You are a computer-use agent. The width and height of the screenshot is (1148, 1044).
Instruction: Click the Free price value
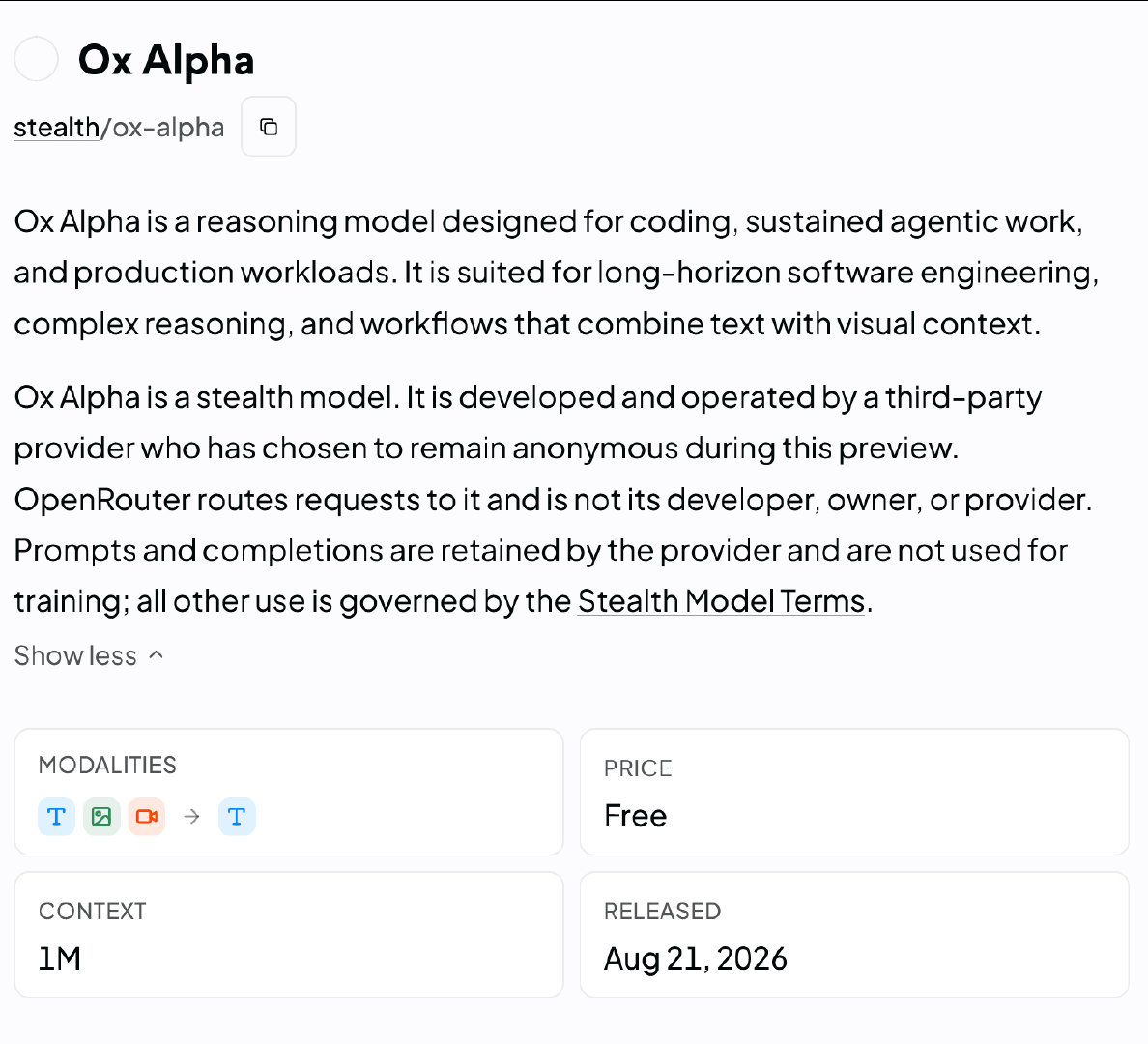(636, 816)
